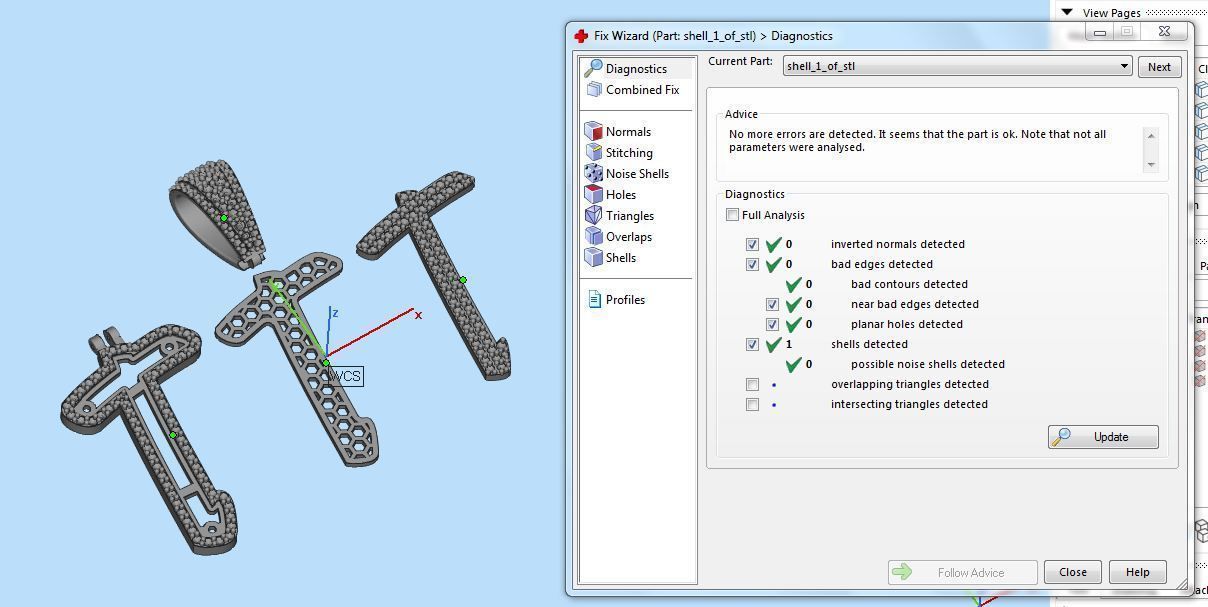Click the Advice text scroll down arrow

[x=1150, y=164]
